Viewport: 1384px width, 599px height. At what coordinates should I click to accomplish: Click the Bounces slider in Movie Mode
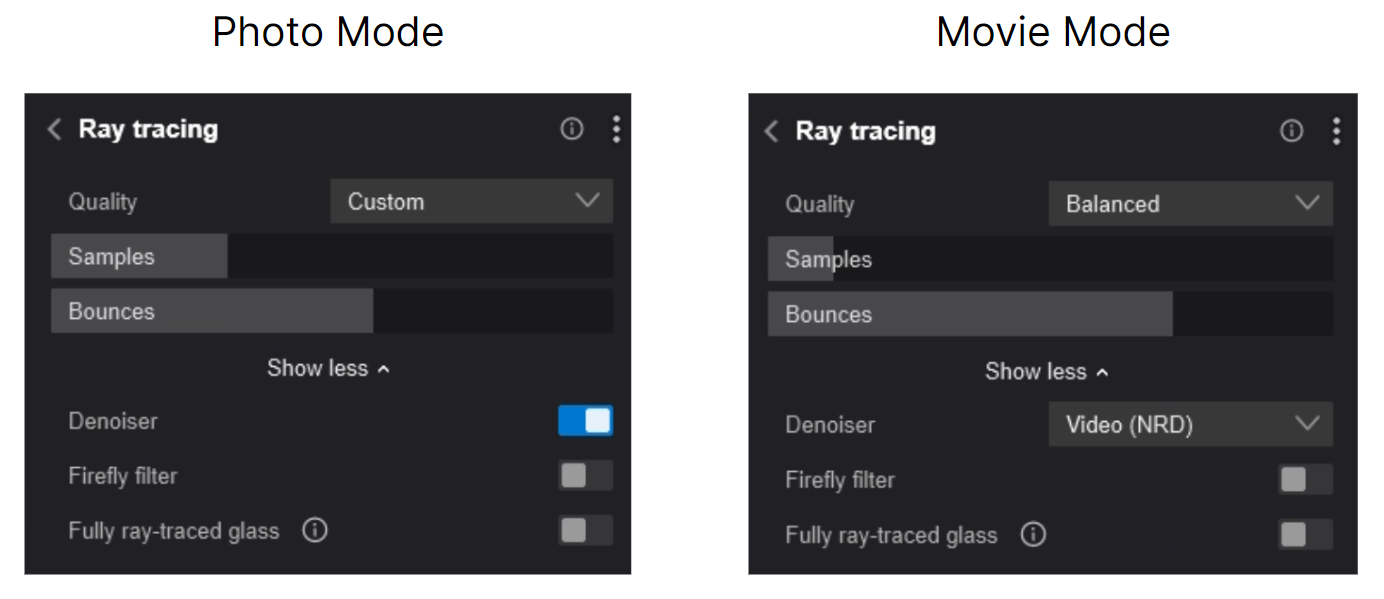pyautogui.click(x=1050, y=315)
